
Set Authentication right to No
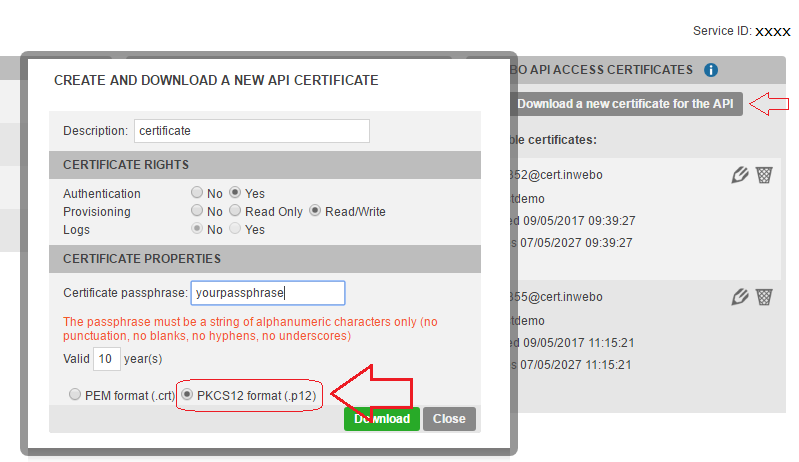197,194
